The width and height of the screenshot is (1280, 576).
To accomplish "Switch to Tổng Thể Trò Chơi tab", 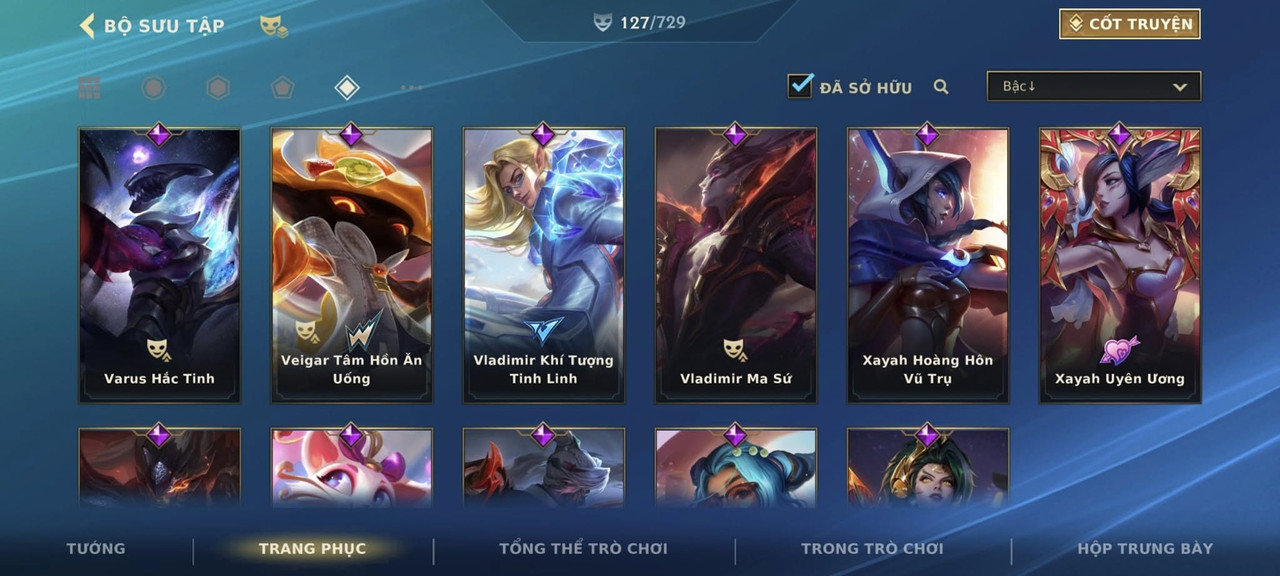I will 583,548.
